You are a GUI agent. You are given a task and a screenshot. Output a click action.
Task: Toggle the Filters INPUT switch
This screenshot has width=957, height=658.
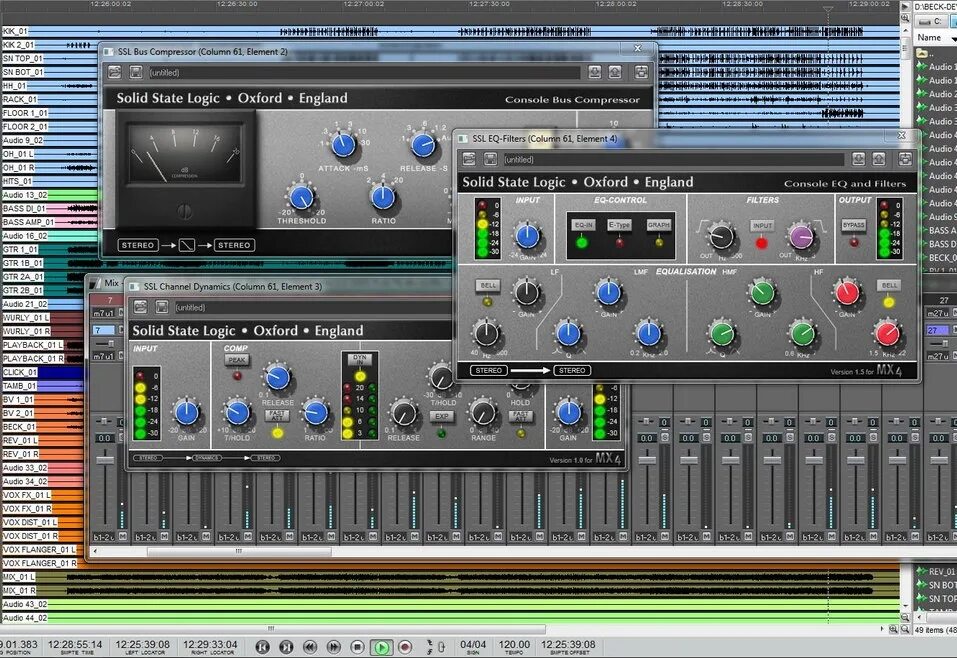[x=762, y=225]
